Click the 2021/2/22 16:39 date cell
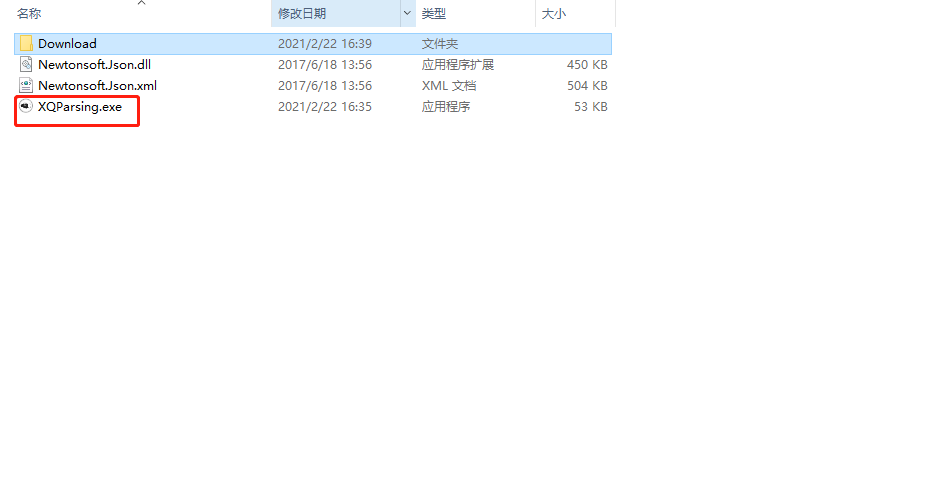937x494 pixels. point(324,44)
